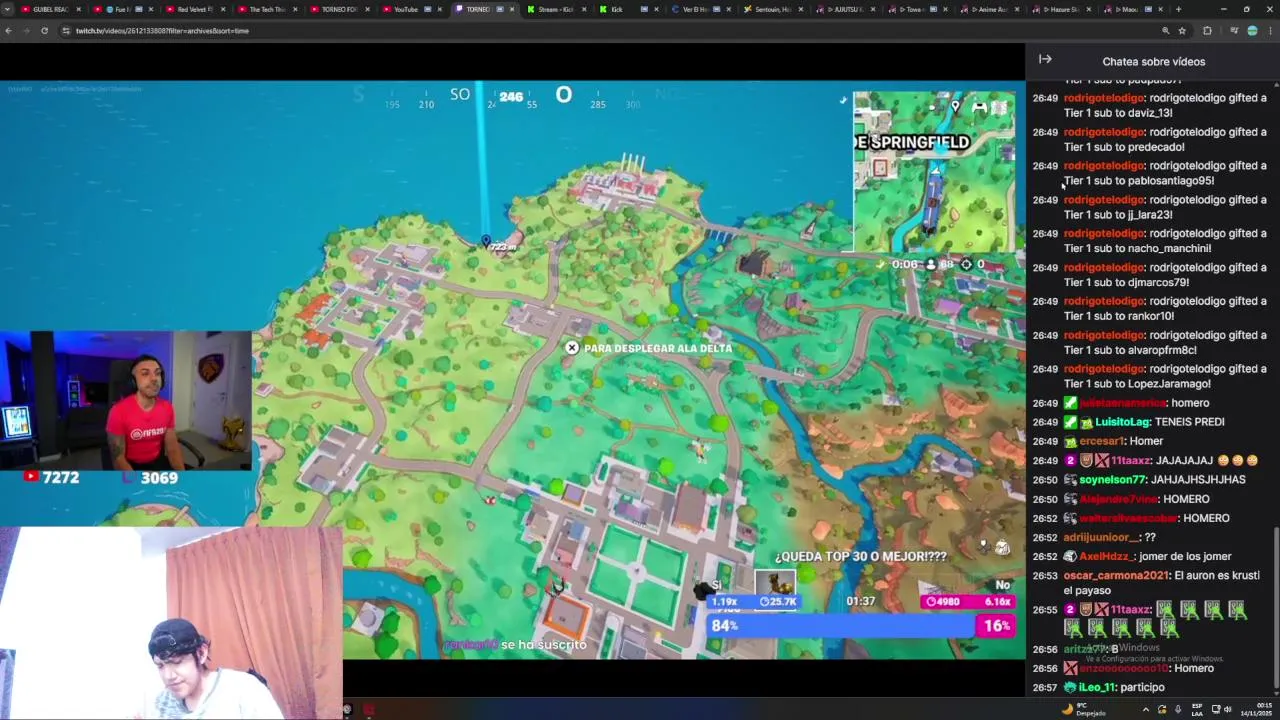Screen dimensions: 1280x720
Task: Close the Red Velvet tab
Action: (x=222, y=9)
